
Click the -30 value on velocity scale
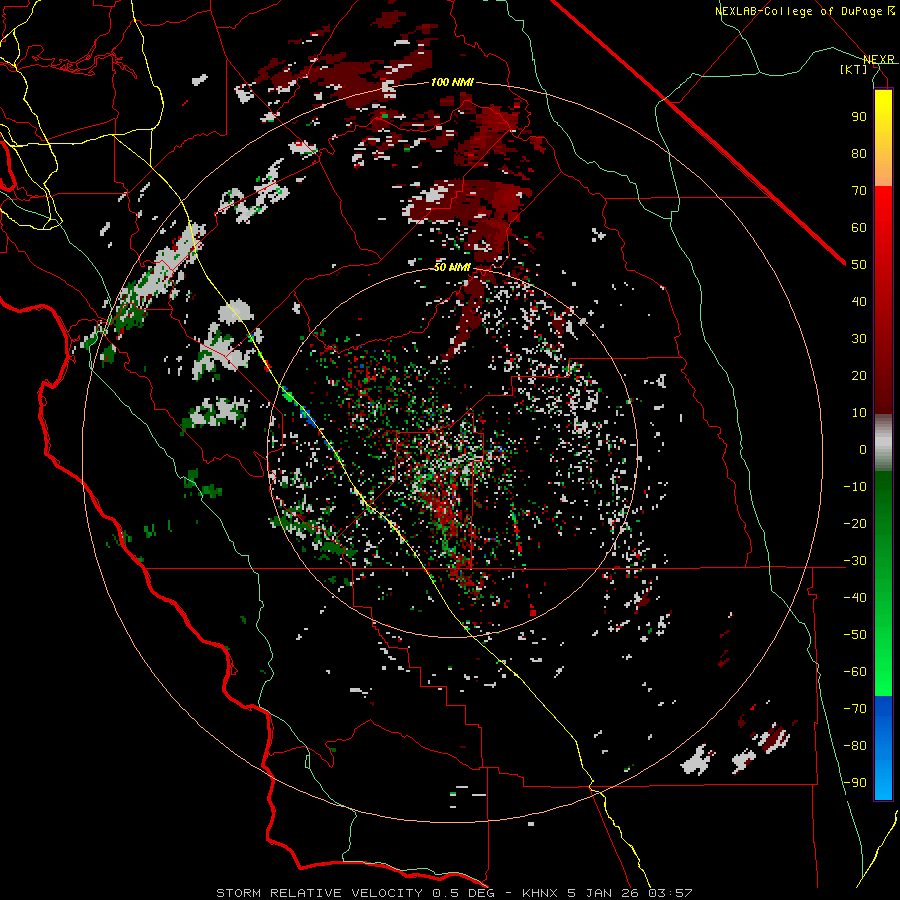point(855,561)
